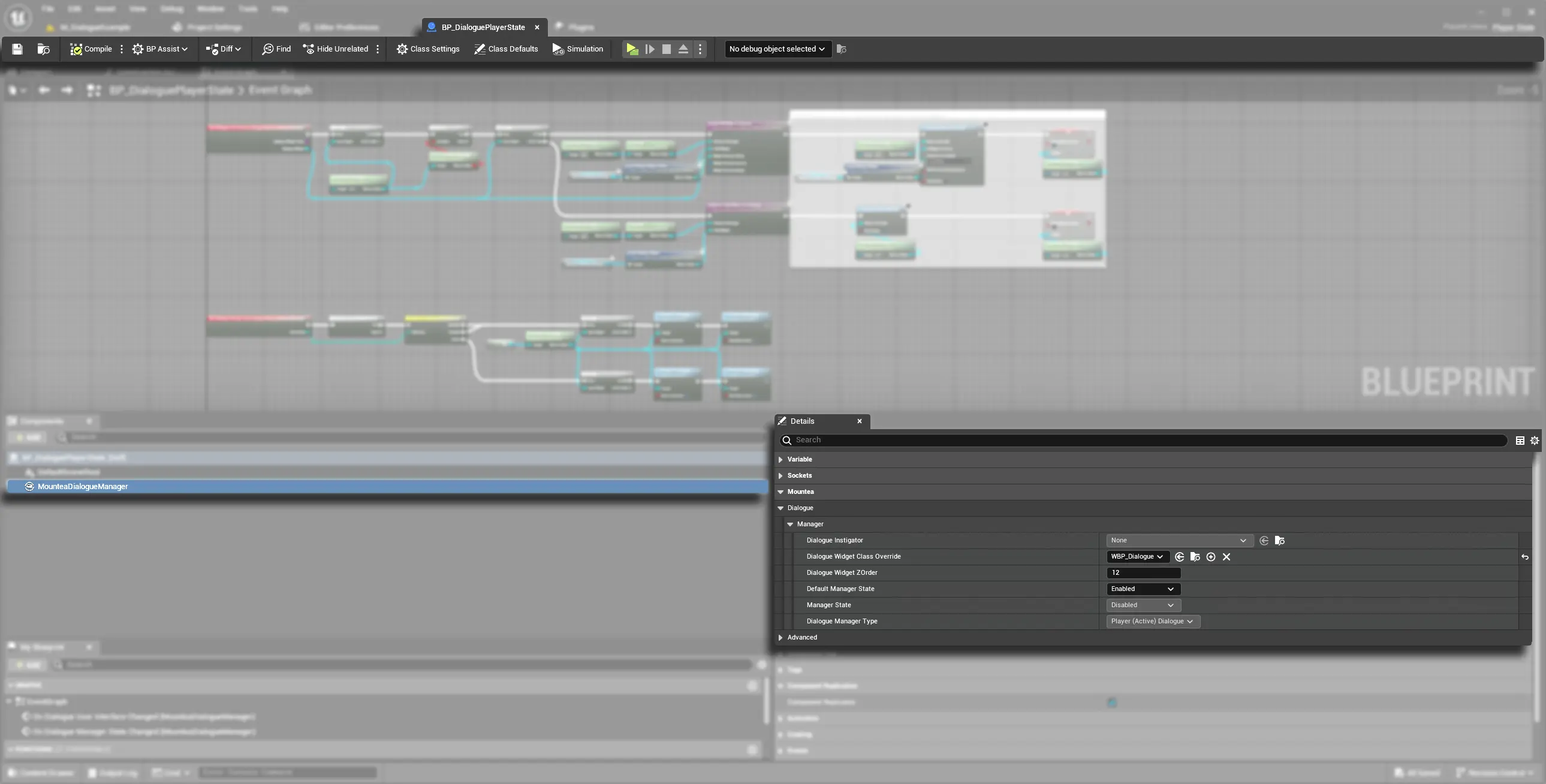Click the Eject icon in the toolbar
Image resolution: width=1546 pixels, height=784 pixels.
click(x=683, y=49)
